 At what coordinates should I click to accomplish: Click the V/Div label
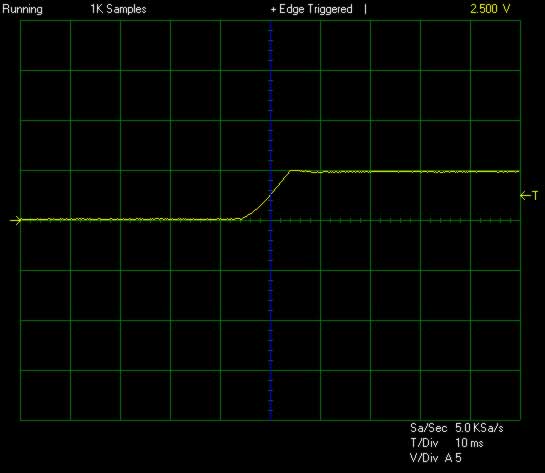click(x=424, y=458)
